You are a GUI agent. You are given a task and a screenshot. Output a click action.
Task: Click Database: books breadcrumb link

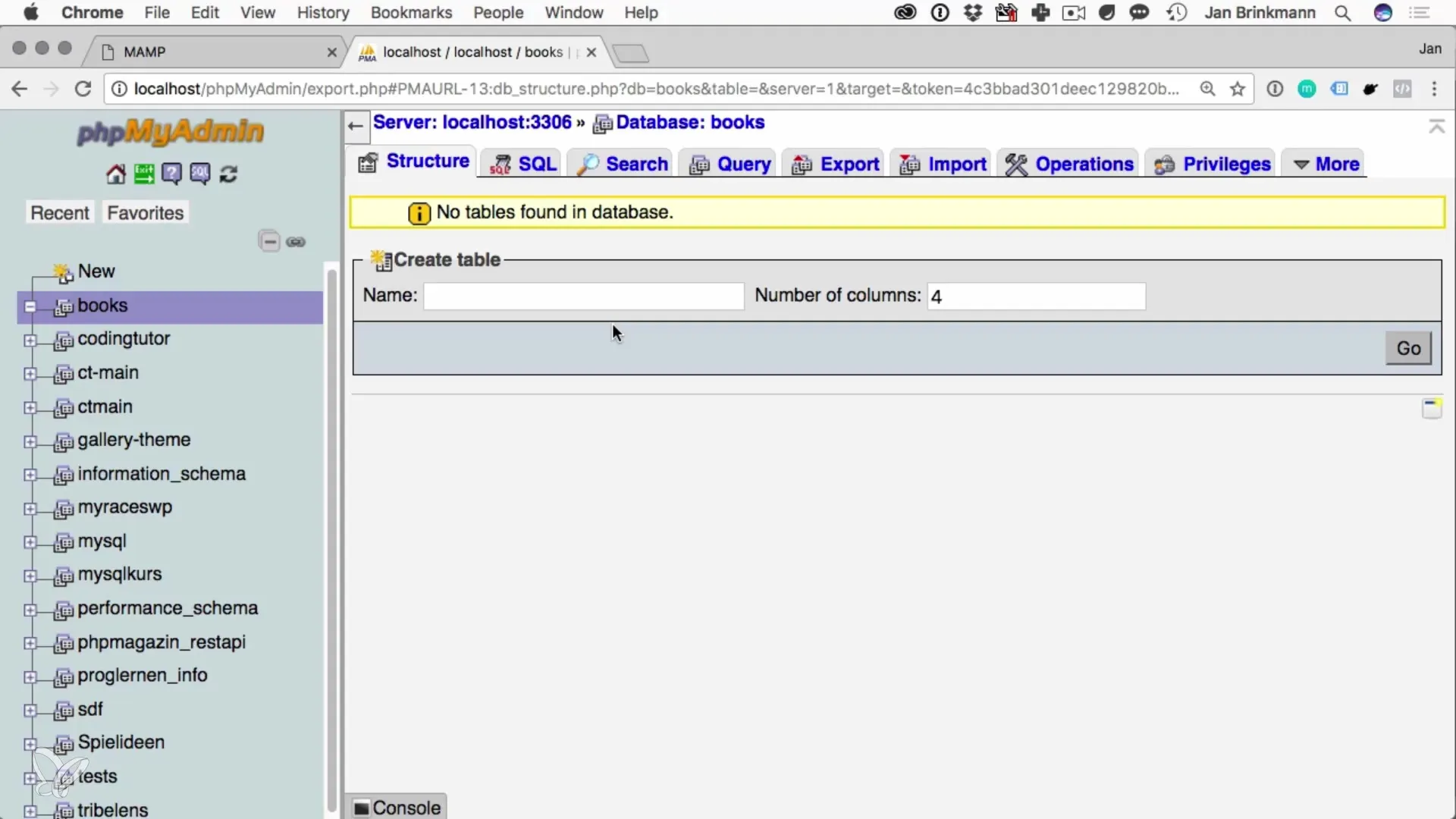(x=690, y=123)
